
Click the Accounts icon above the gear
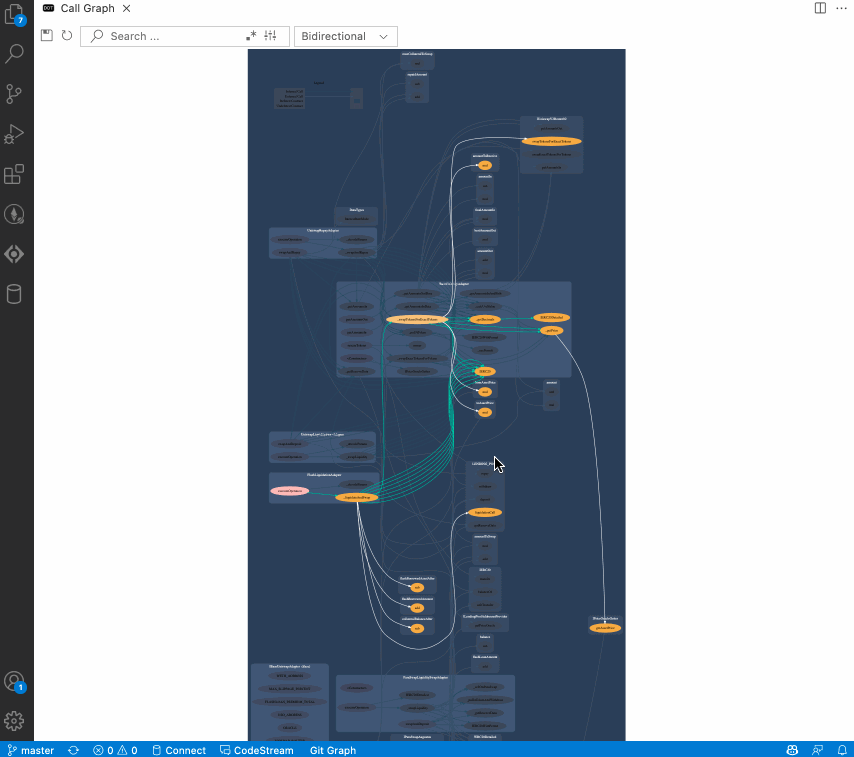coord(14,682)
